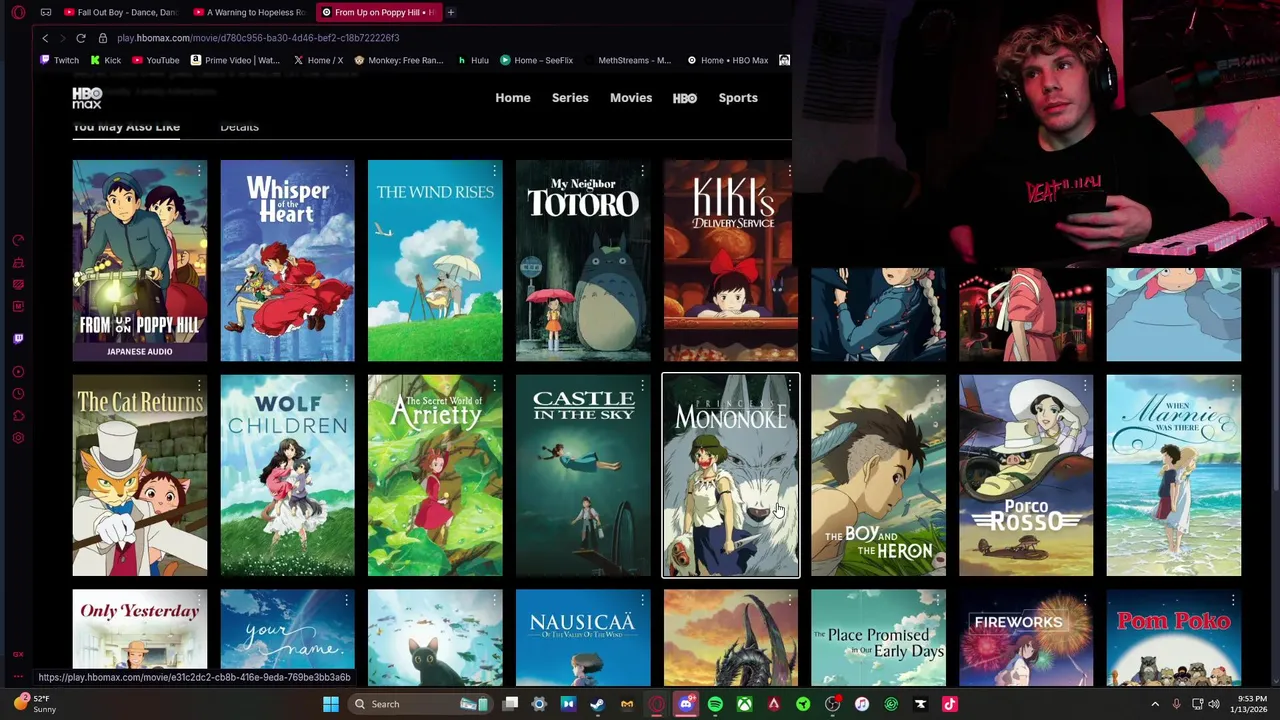The image size is (1280, 720).
Task: Open Twitch panel in sidebar
Action: click(x=18, y=338)
